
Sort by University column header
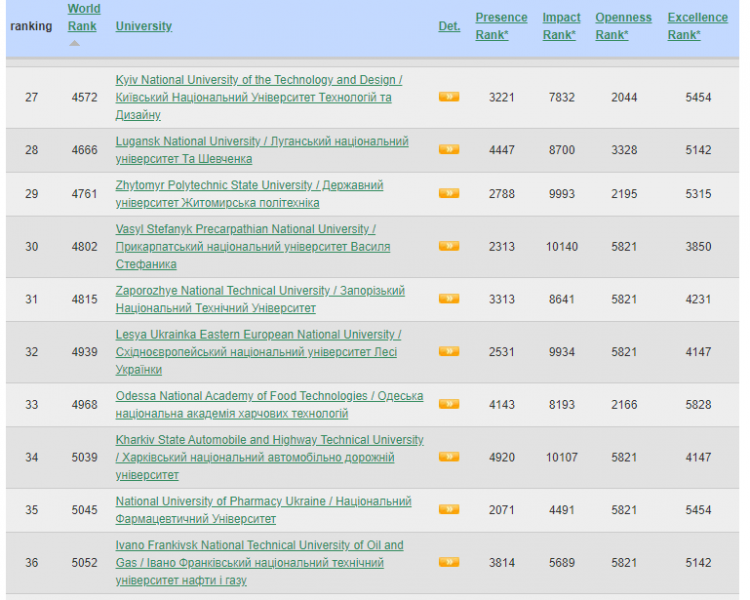[x=143, y=26]
